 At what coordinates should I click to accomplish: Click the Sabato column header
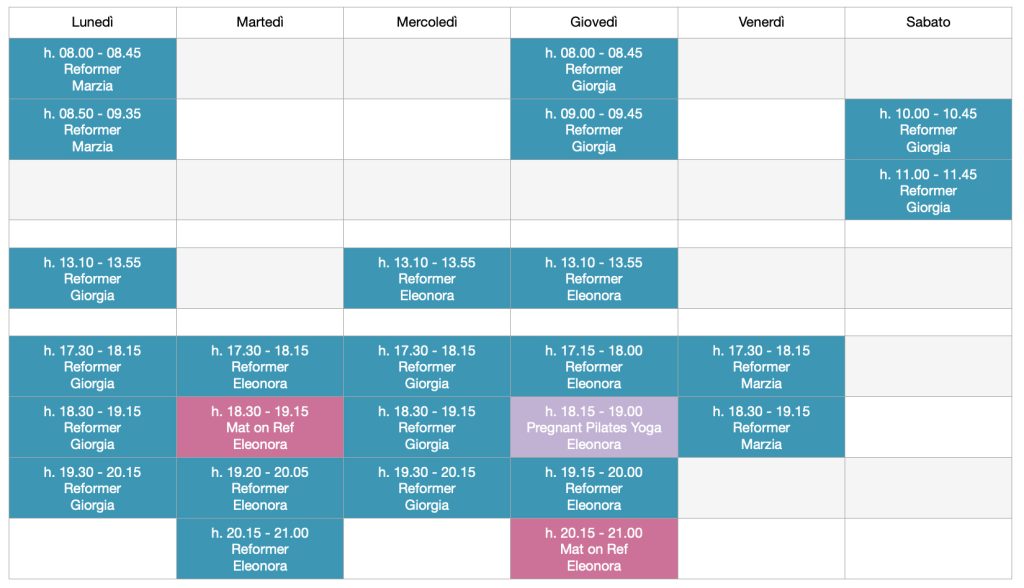click(x=928, y=22)
